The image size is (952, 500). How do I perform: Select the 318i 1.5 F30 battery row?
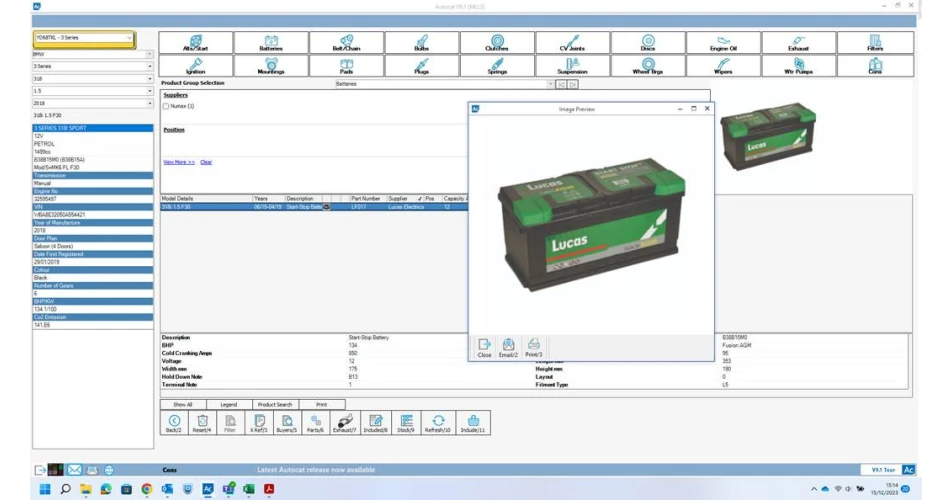point(314,207)
